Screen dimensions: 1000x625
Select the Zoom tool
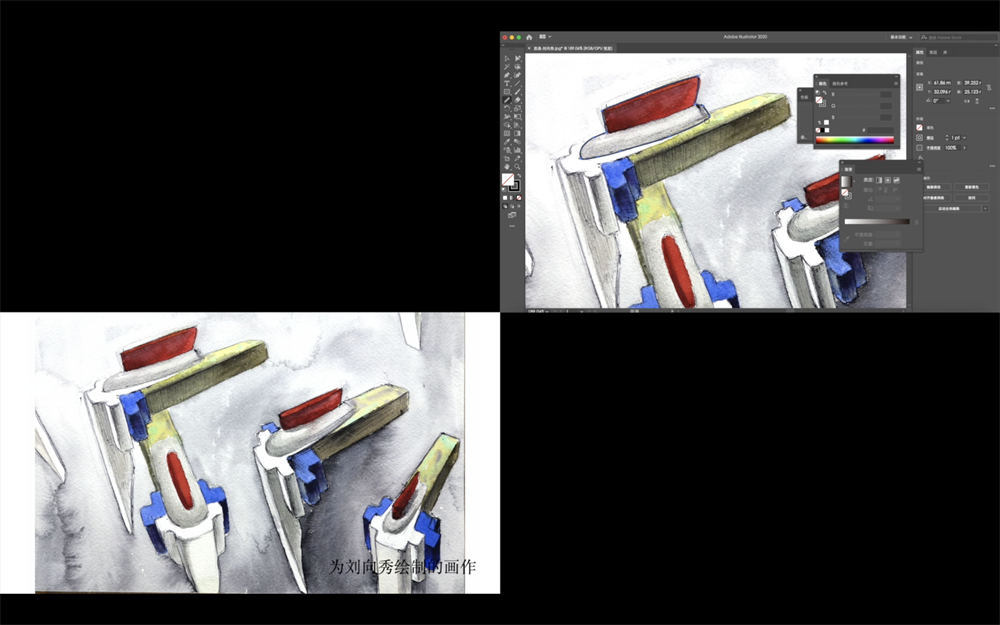pyautogui.click(x=517, y=166)
